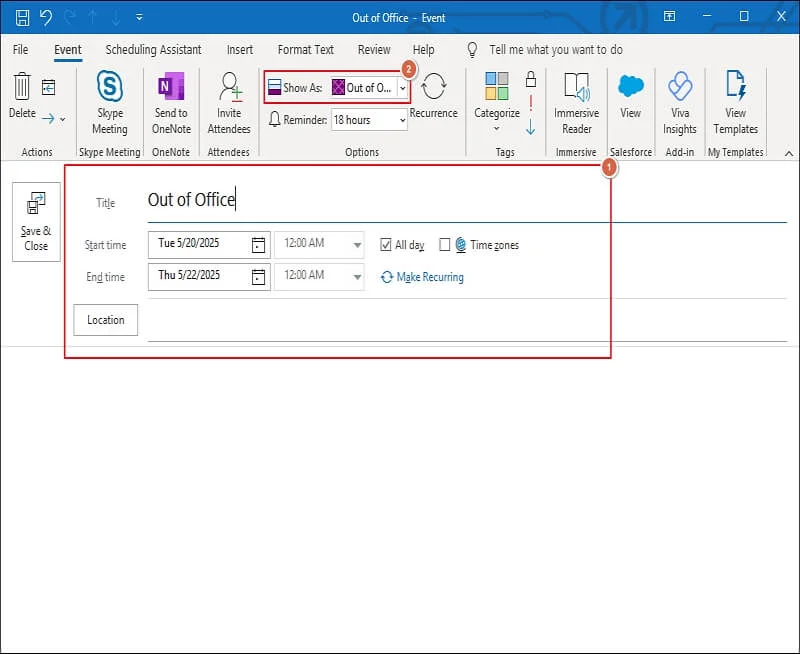
Task: Click the Undo arrow in title bar
Action: pyautogui.click(x=46, y=18)
